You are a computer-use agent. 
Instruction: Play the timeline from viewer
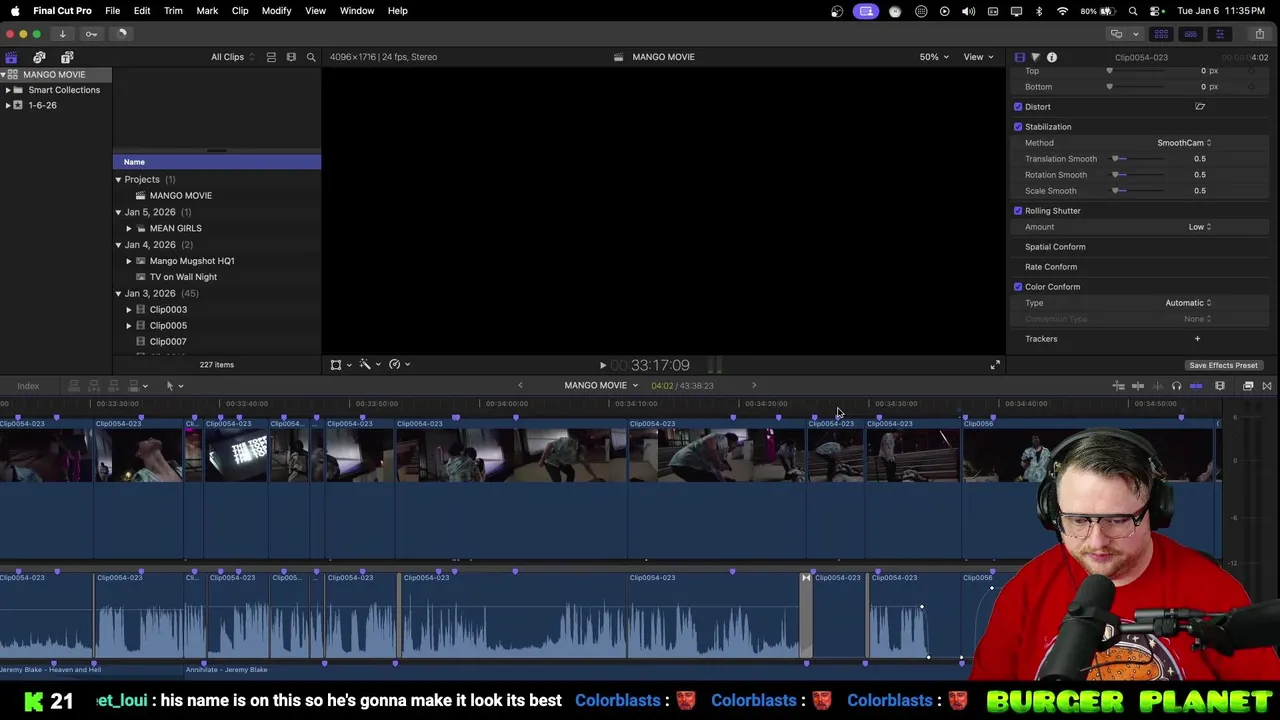[x=602, y=366]
